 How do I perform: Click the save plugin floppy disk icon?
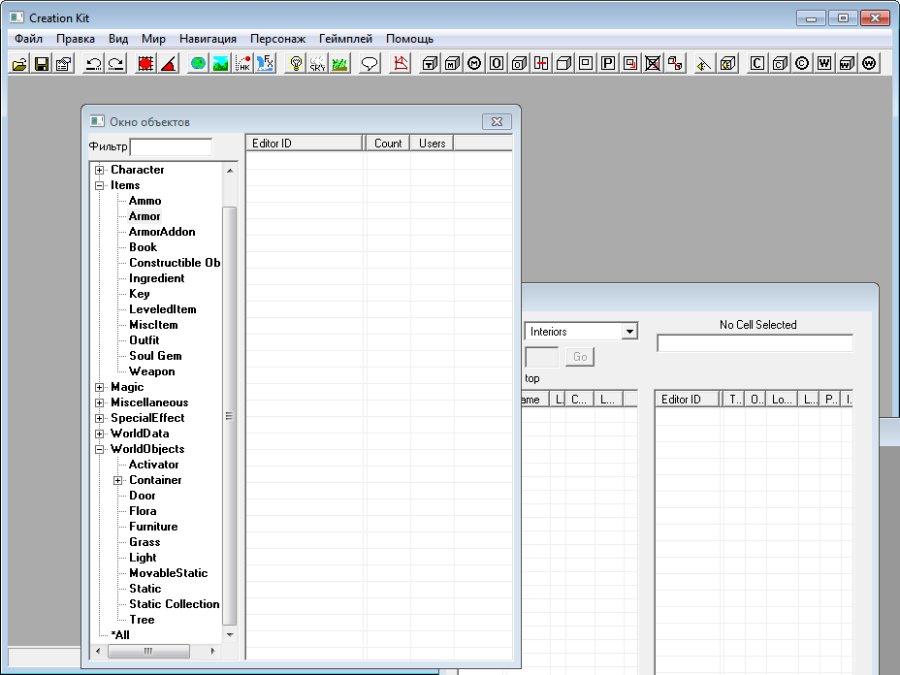(41, 63)
